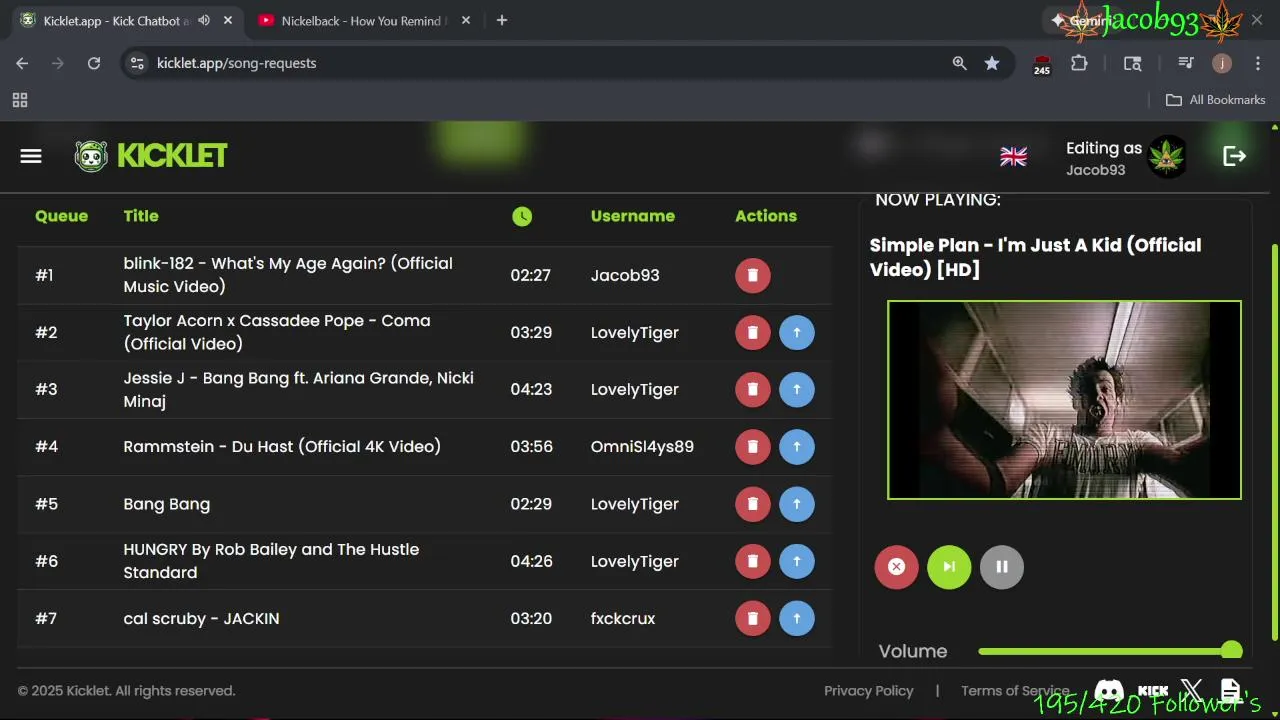1280x720 pixels.
Task: Reload the Kicklet page
Action: point(94,63)
